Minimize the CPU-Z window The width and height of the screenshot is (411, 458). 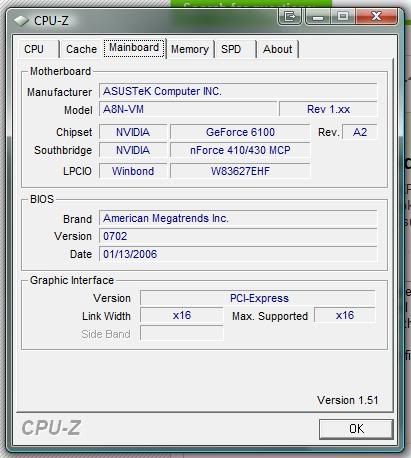tap(318, 16)
